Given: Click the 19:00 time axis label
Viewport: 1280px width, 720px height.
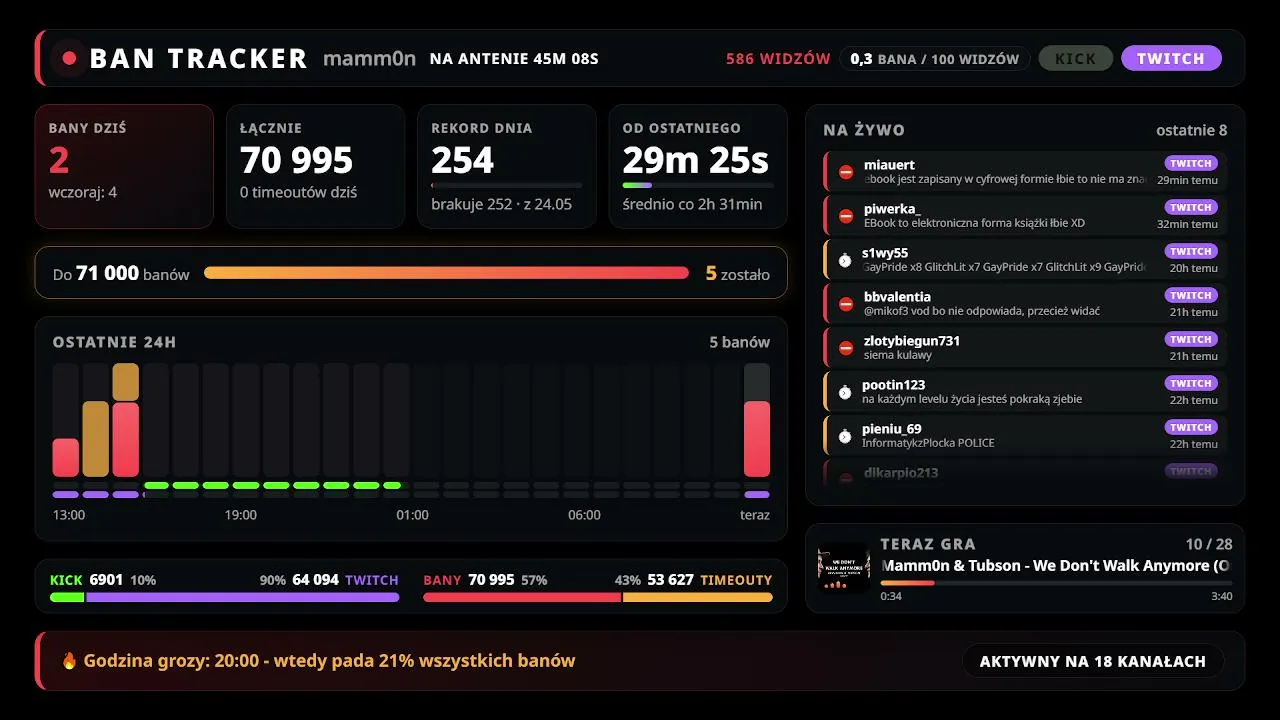Looking at the screenshot, I should (x=241, y=515).
